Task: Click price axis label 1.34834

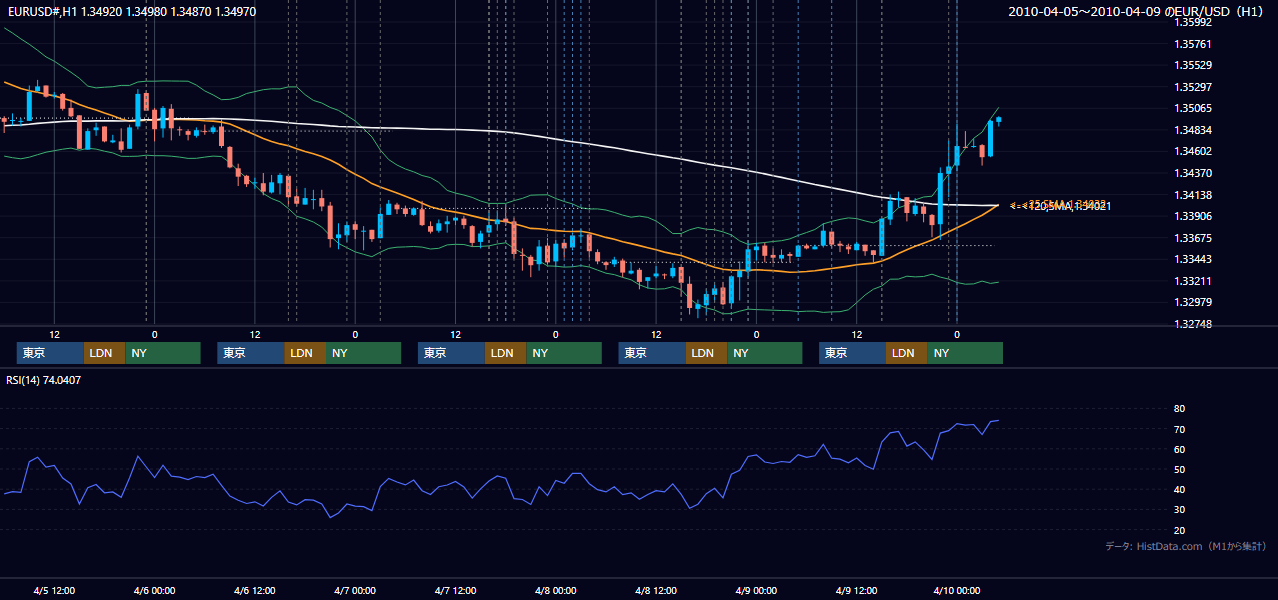Action: tap(1195, 130)
